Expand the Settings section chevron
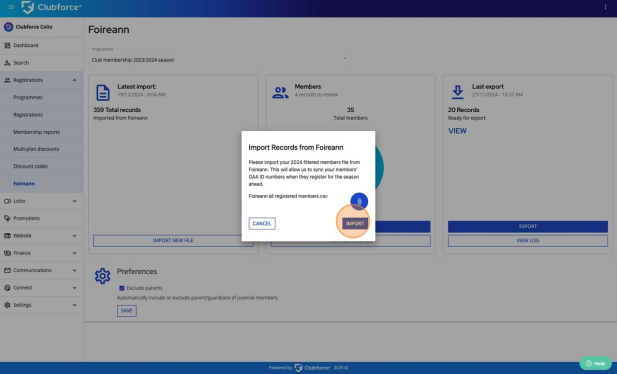617x374 pixels. coord(74,305)
